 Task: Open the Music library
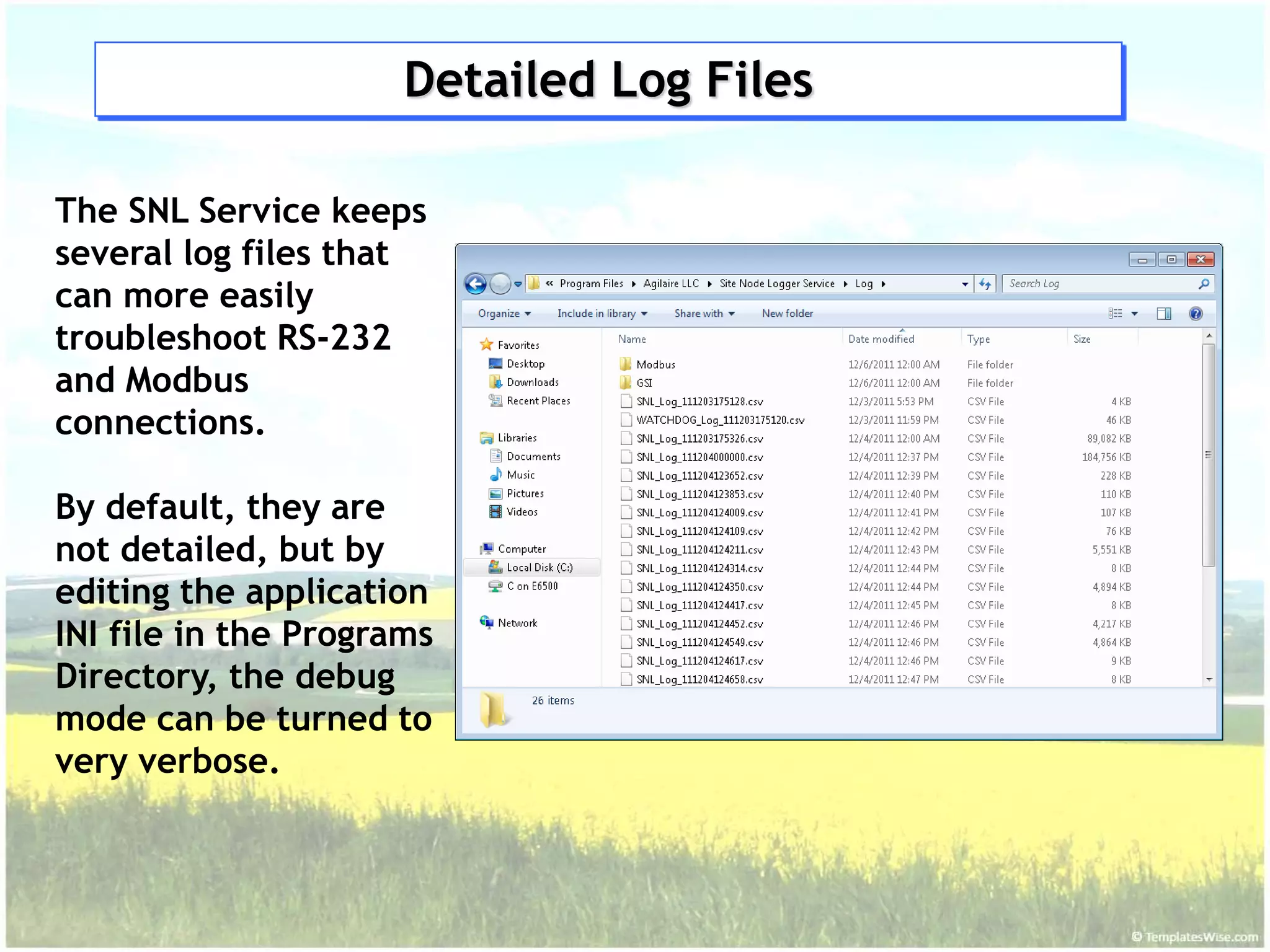click(520, 475)
